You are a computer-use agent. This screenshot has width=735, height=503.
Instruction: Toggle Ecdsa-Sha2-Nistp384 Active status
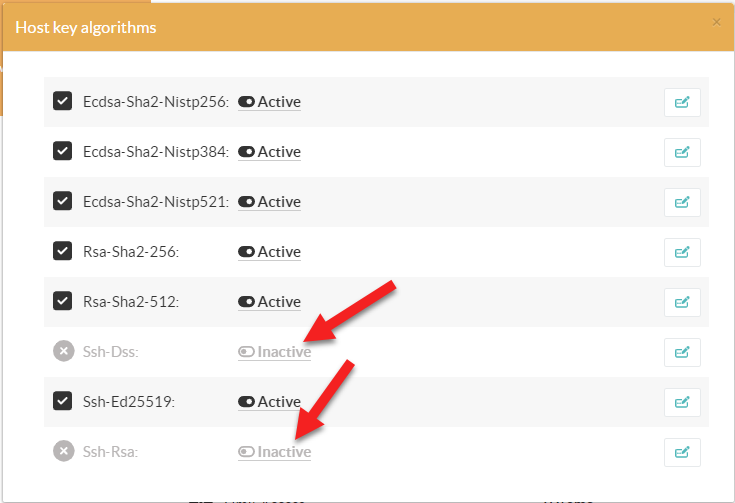(x=269, y=152)
